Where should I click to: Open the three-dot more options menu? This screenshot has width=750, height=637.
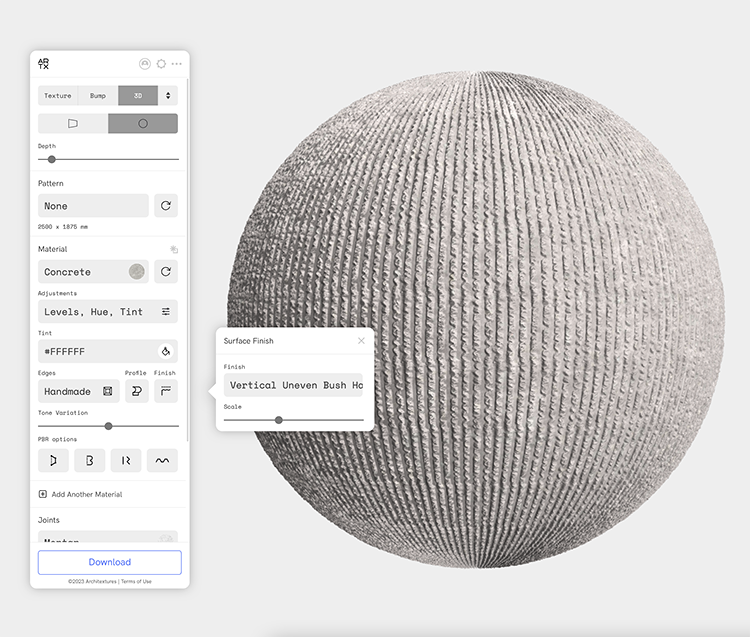(x=177, y=64)
